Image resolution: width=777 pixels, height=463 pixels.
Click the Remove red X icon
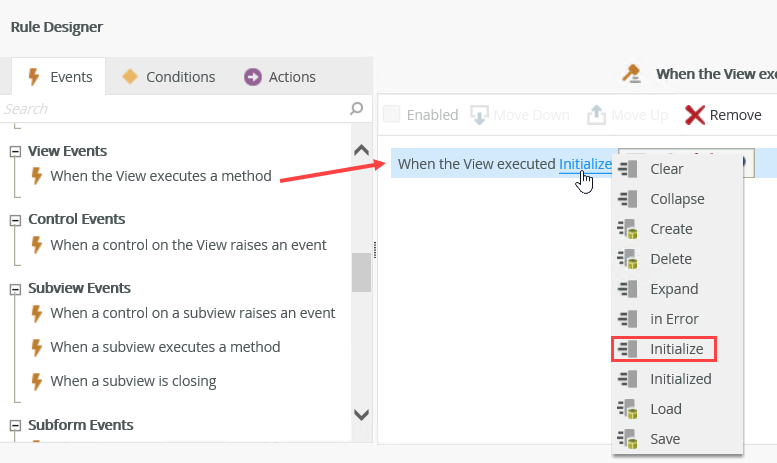695,115
